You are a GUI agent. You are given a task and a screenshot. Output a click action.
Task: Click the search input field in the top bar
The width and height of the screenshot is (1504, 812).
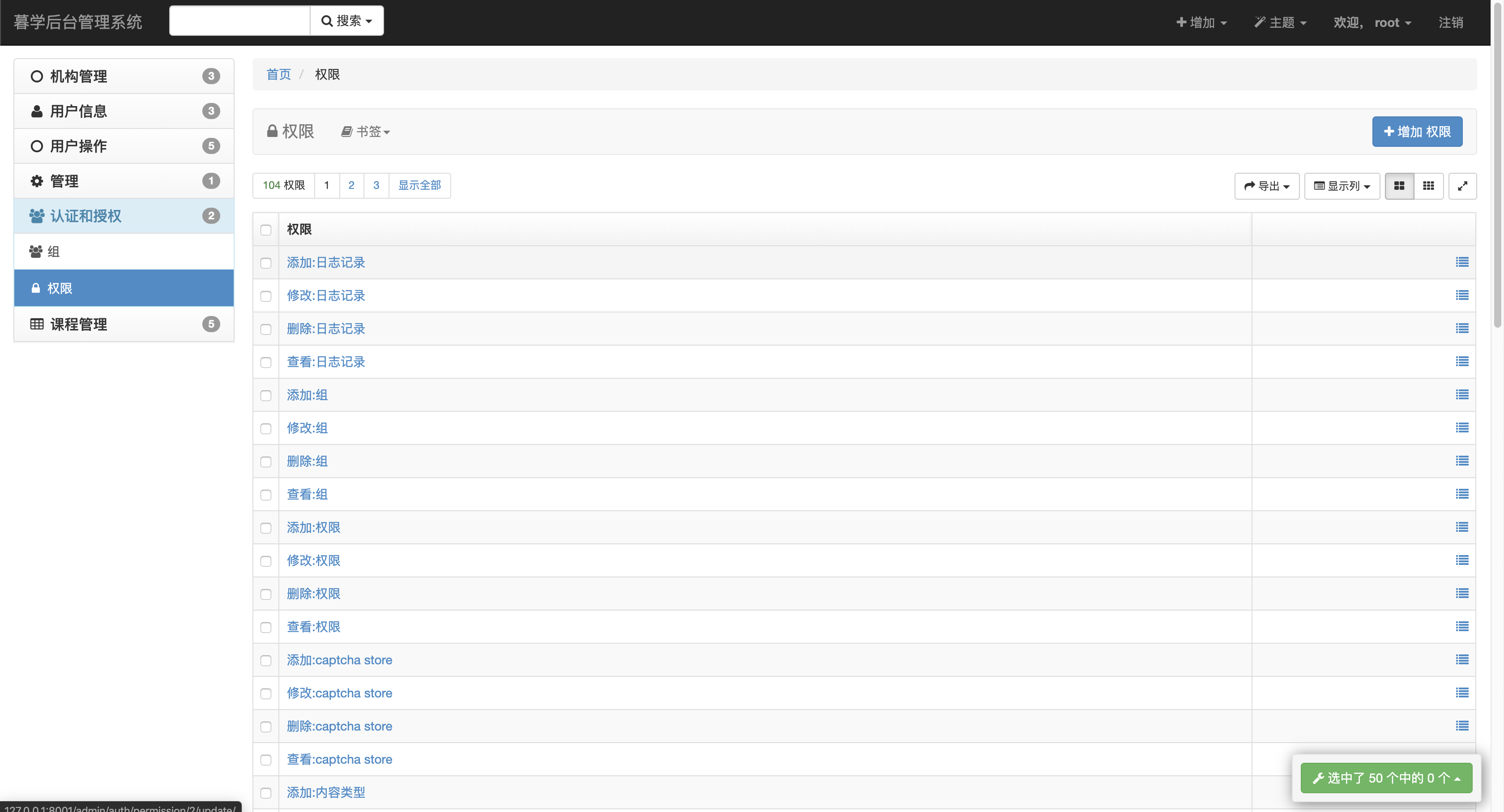[x=239, y=21]
